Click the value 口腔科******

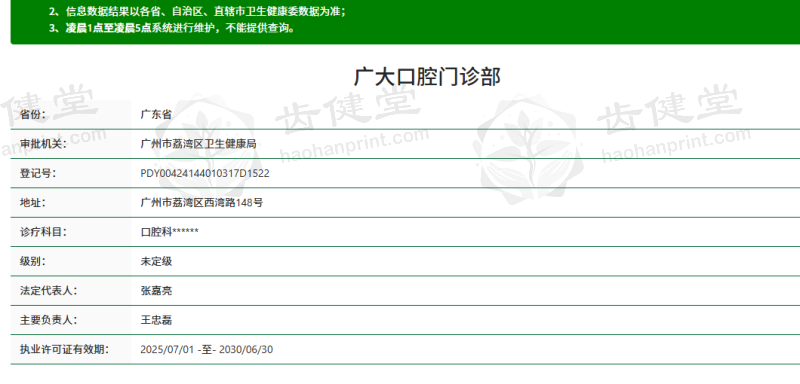click(x=169, y=232)
